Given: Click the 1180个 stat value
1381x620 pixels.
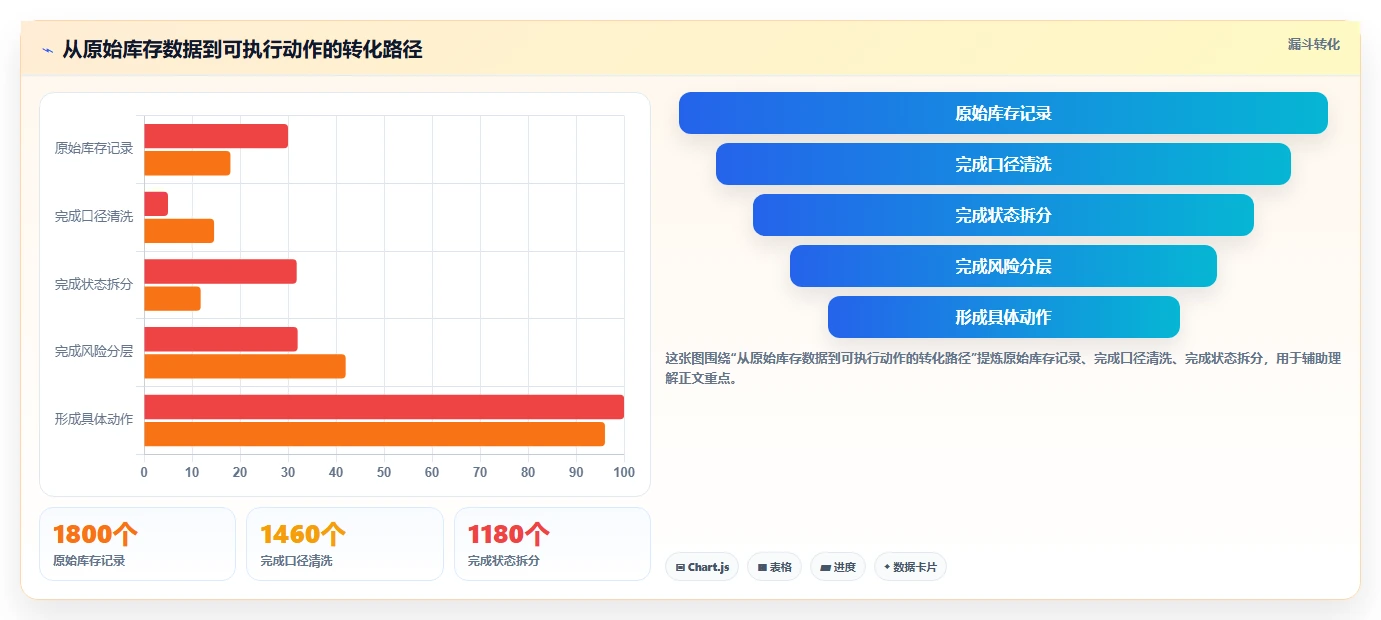Looking at the screenshot, I should 509,535.
